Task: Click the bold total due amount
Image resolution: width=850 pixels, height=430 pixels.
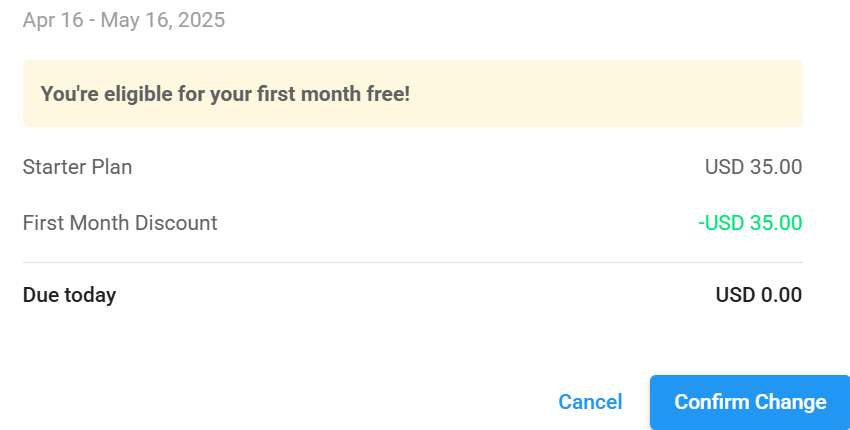Action: [758, 295]
